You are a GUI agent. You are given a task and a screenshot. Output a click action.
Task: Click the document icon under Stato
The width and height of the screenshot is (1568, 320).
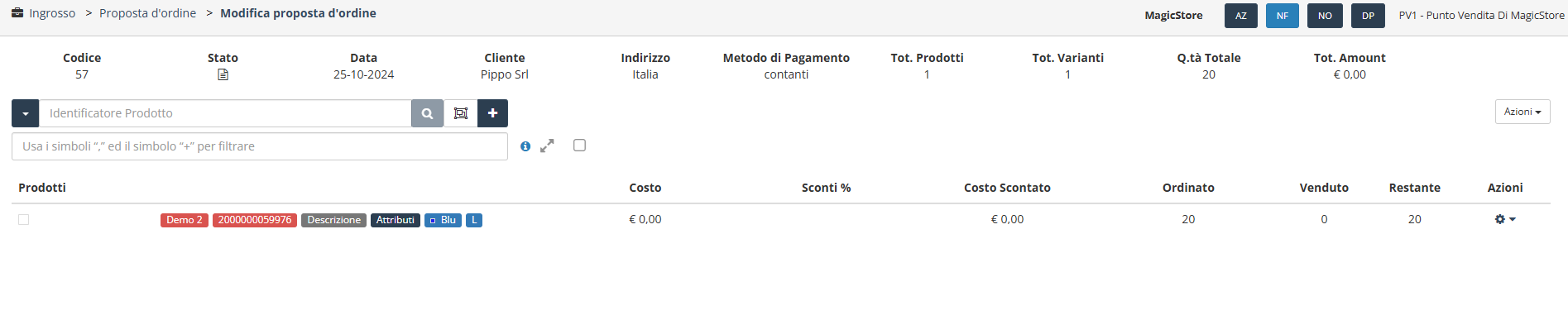pyautogui.click(x=223, y=74)
